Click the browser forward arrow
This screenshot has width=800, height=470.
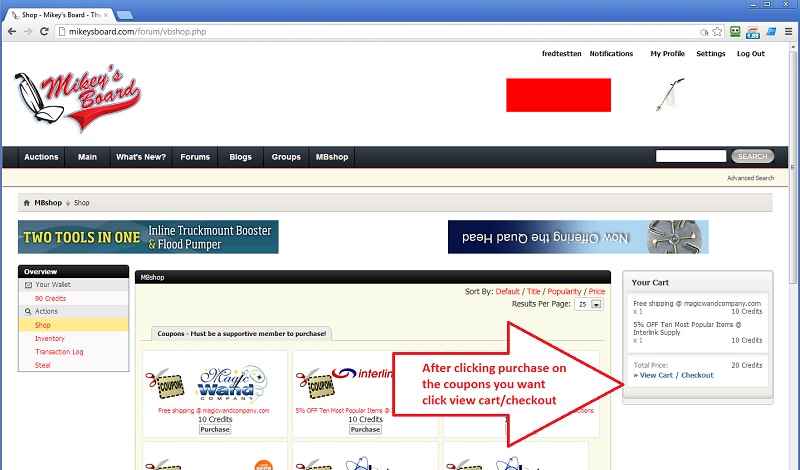tap(28, 32)
